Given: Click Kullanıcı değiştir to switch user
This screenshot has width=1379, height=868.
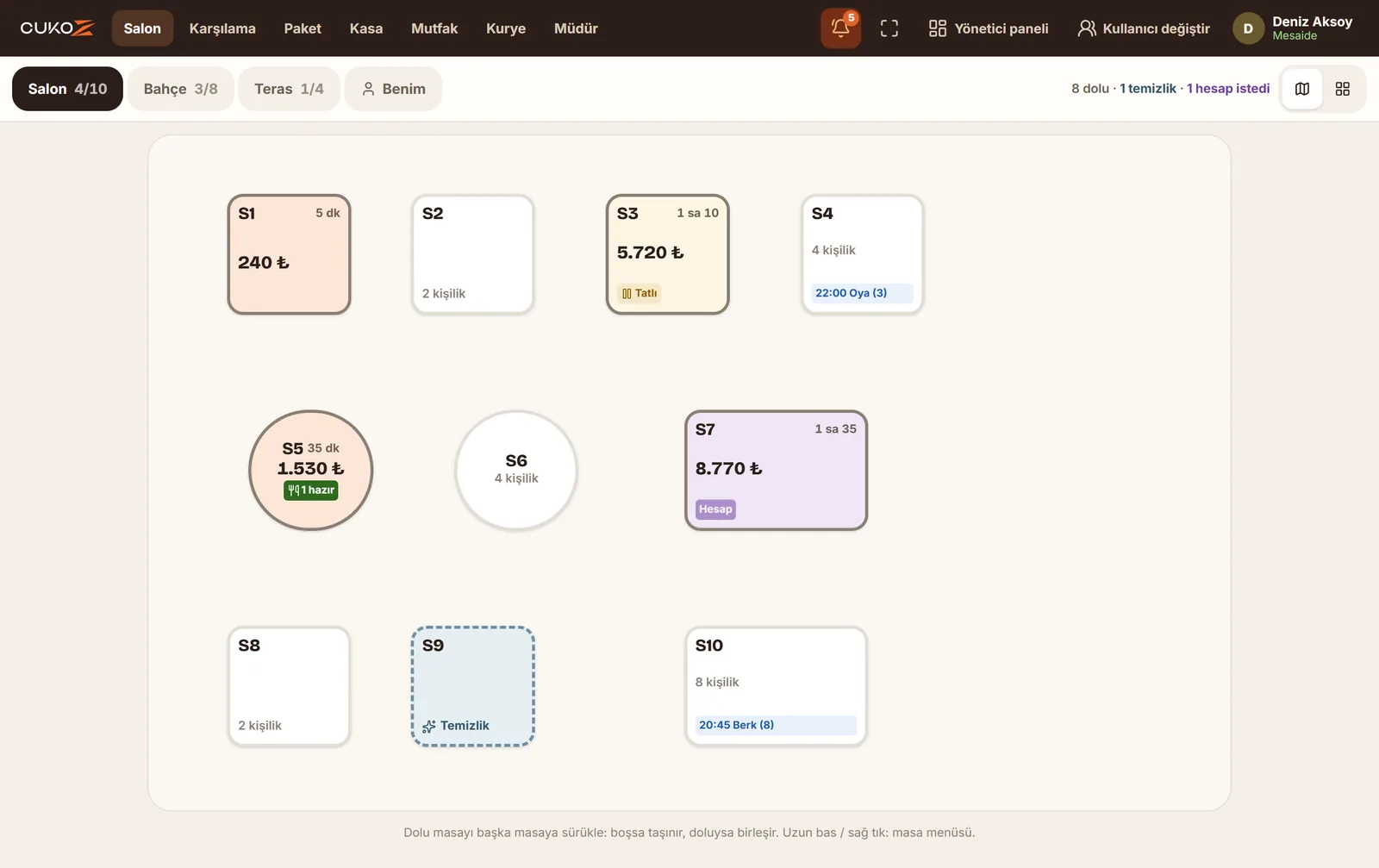Looking at the screenshot, I should 1144,28.
